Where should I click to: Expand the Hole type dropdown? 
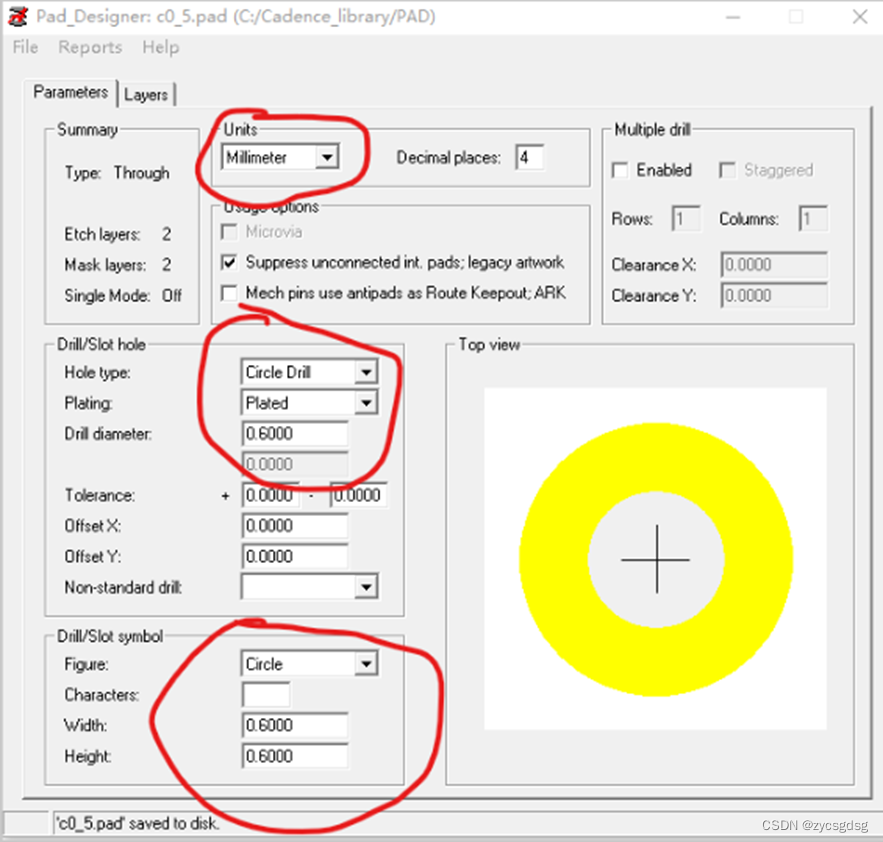365,372
